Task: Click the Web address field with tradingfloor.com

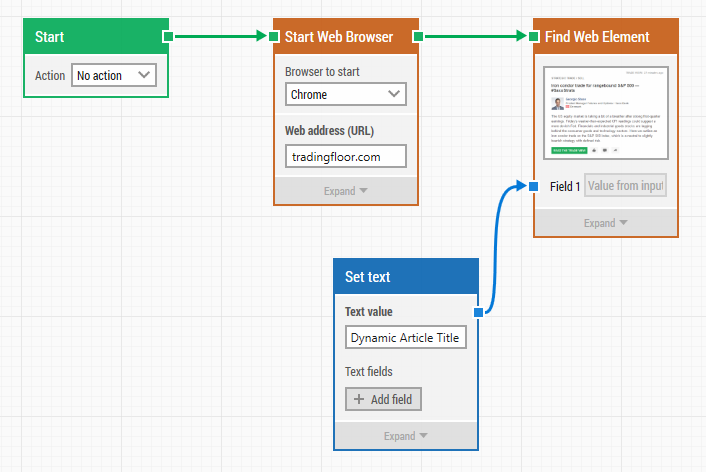Action: 345,156
